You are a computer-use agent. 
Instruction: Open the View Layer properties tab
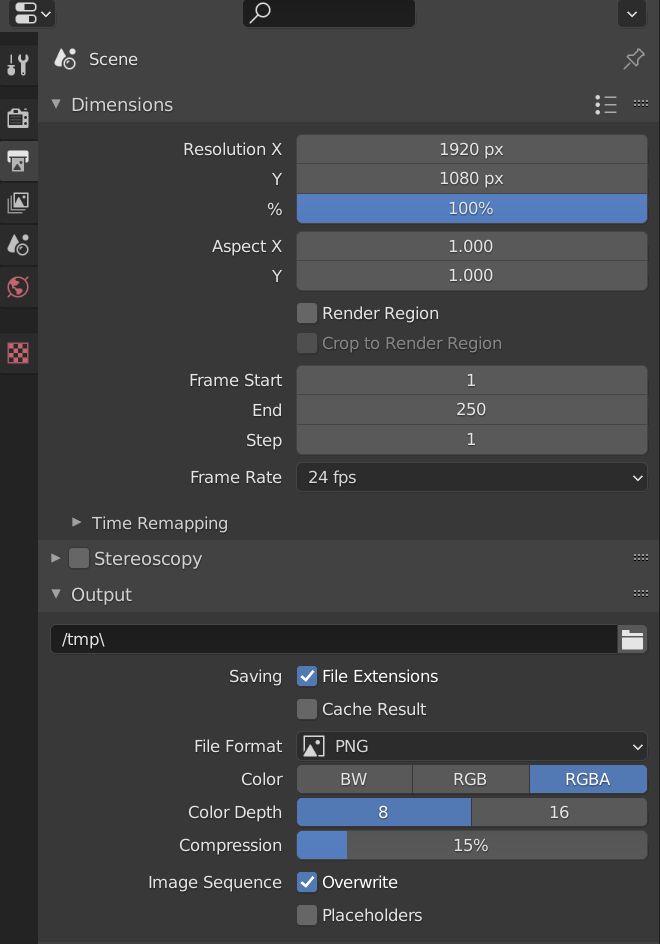[18, 203]
